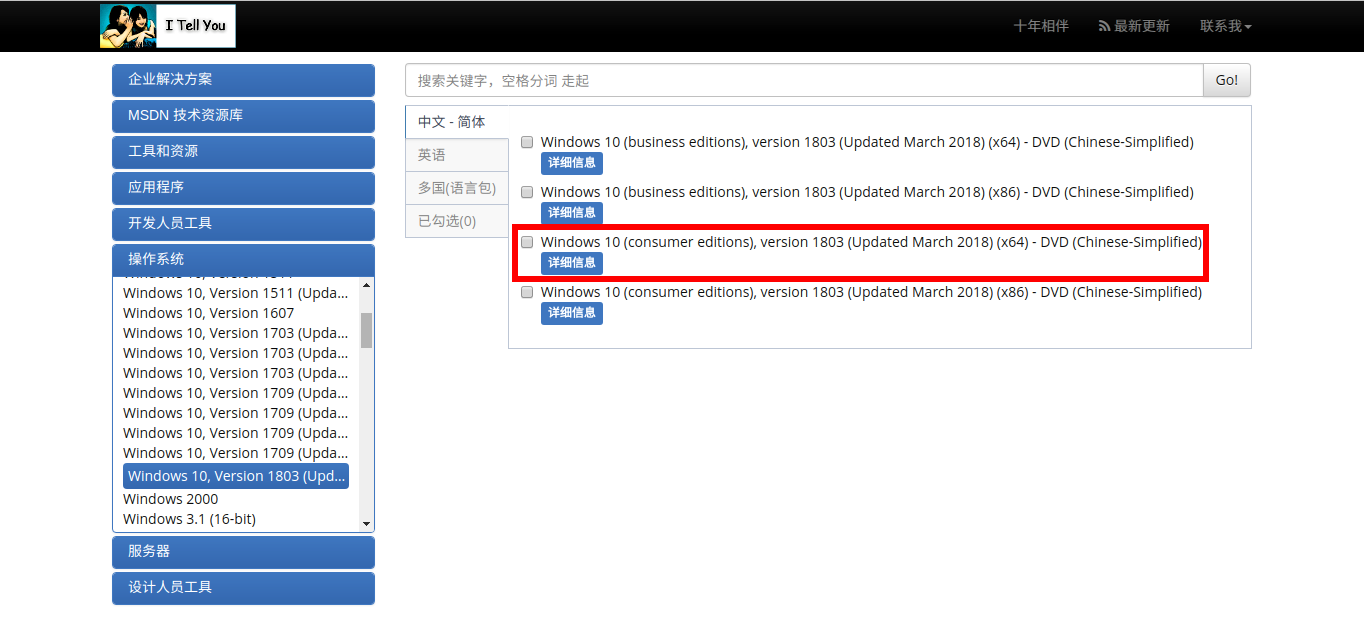Focus the keyword search input field
This screenshot has height=617, width=1364.
[x=804, y=80]
